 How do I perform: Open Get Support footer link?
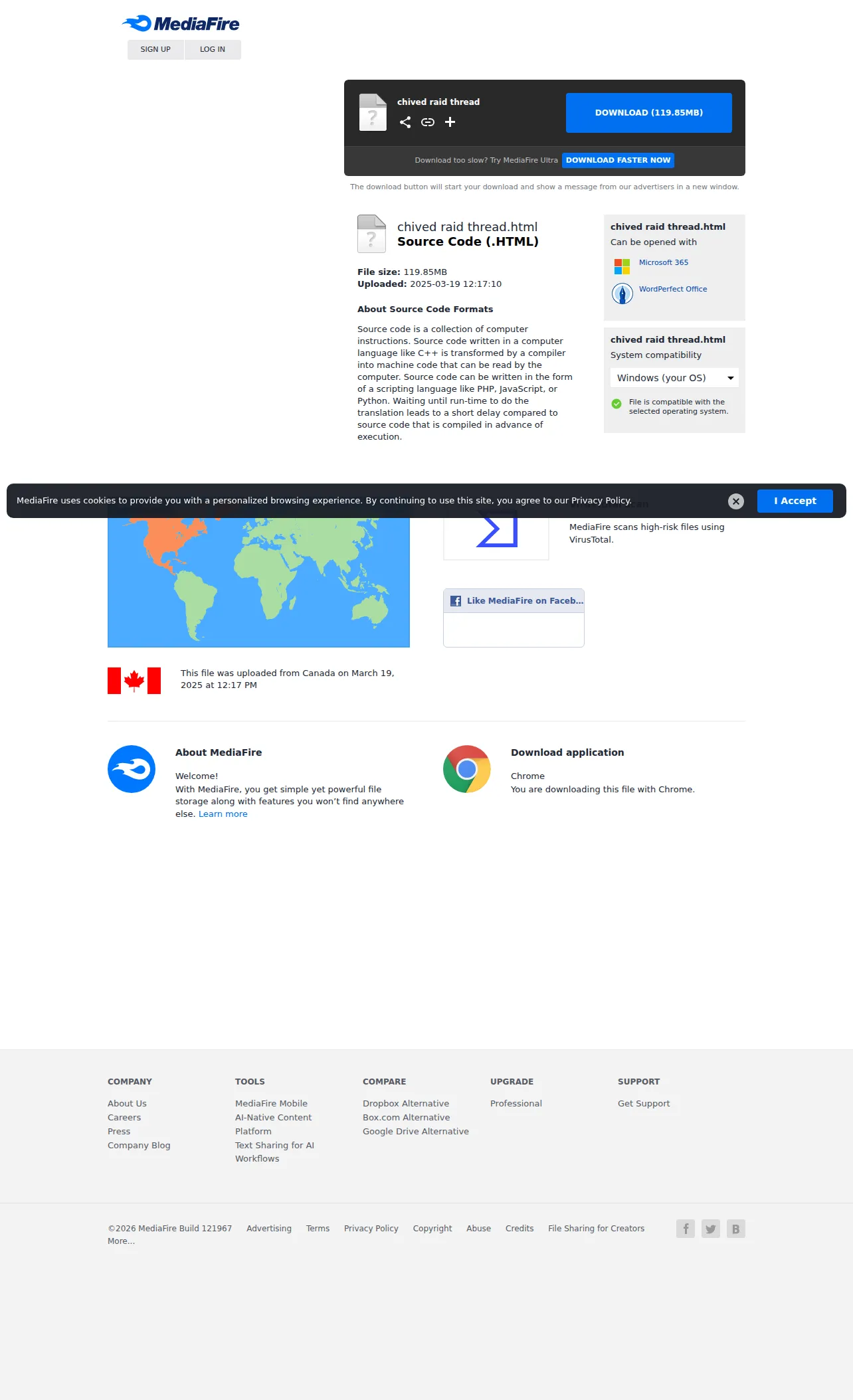(644, 1104)
